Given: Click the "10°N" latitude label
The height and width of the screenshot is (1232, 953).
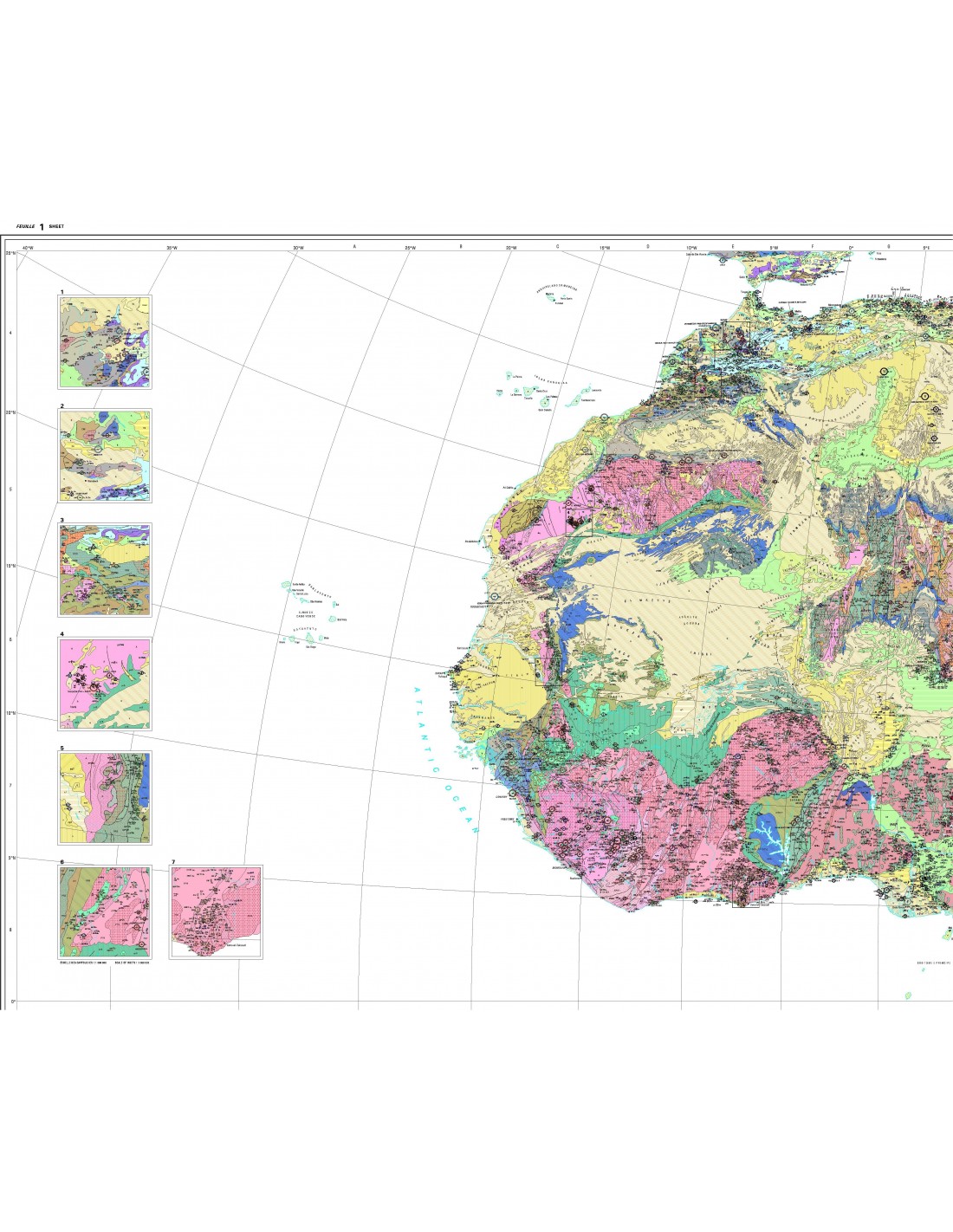Looking at the screenshot, I should point(10,714).
